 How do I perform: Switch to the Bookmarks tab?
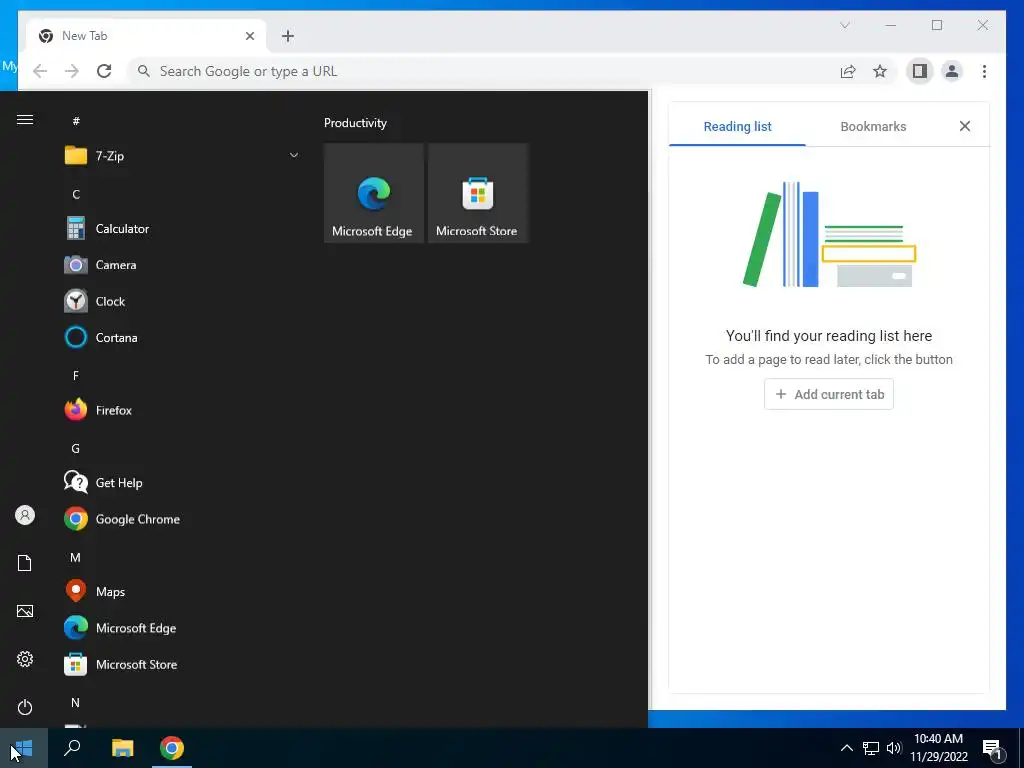pos(873,127)
